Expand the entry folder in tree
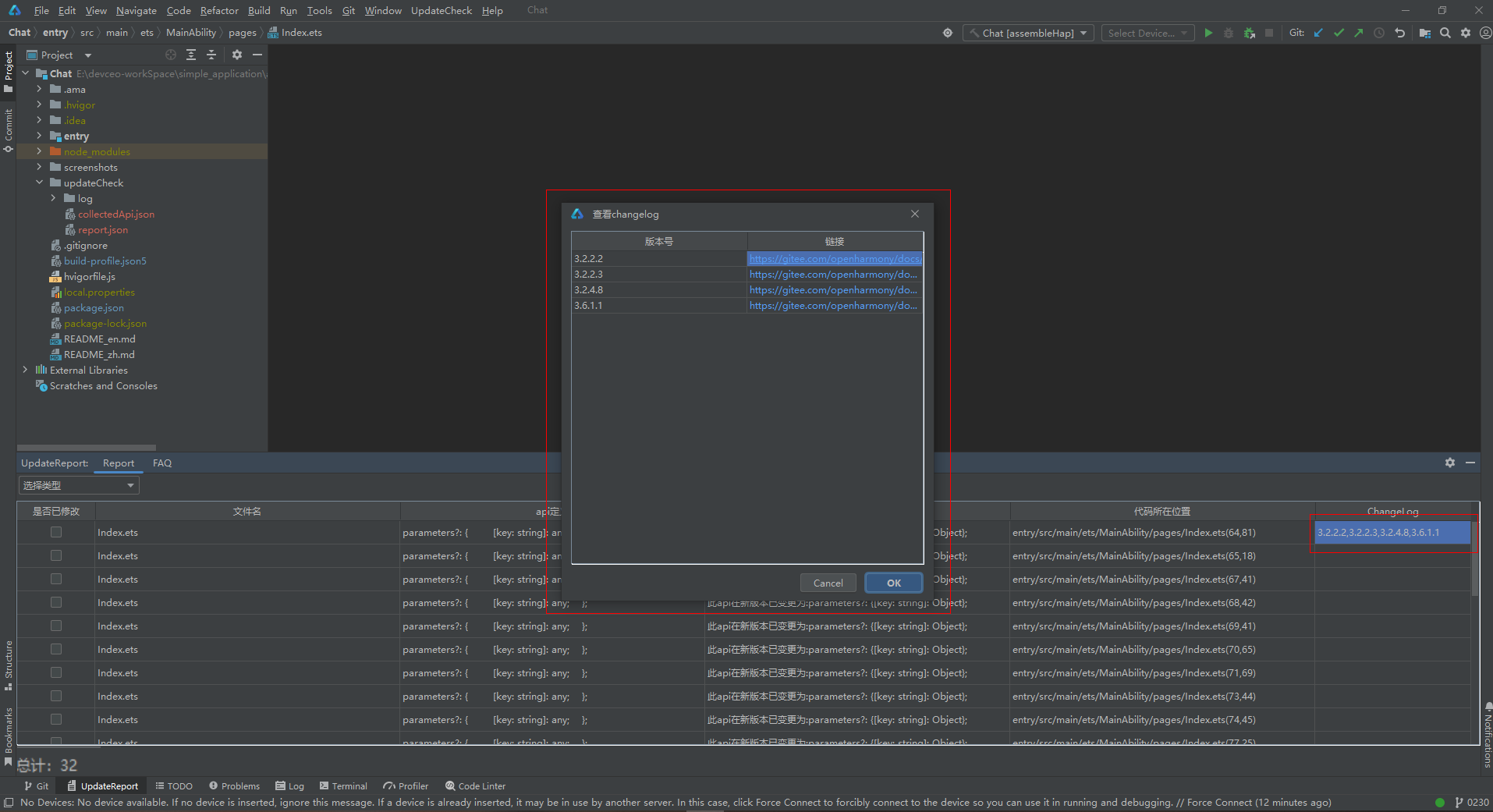This screenshot has width=1493, height=812. (39, 136)
